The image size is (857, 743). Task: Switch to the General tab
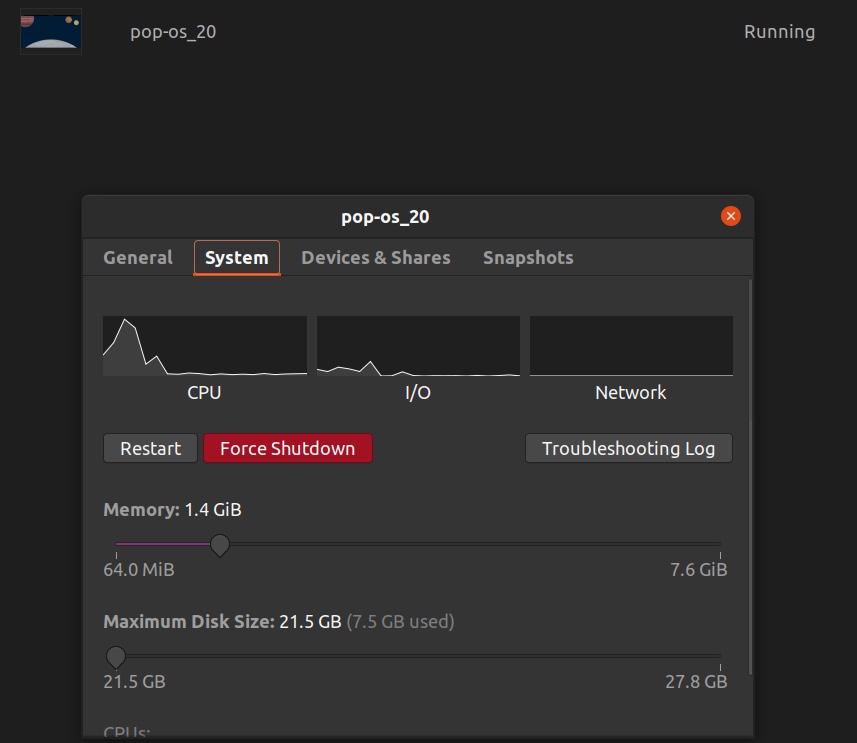click(138, 258)
